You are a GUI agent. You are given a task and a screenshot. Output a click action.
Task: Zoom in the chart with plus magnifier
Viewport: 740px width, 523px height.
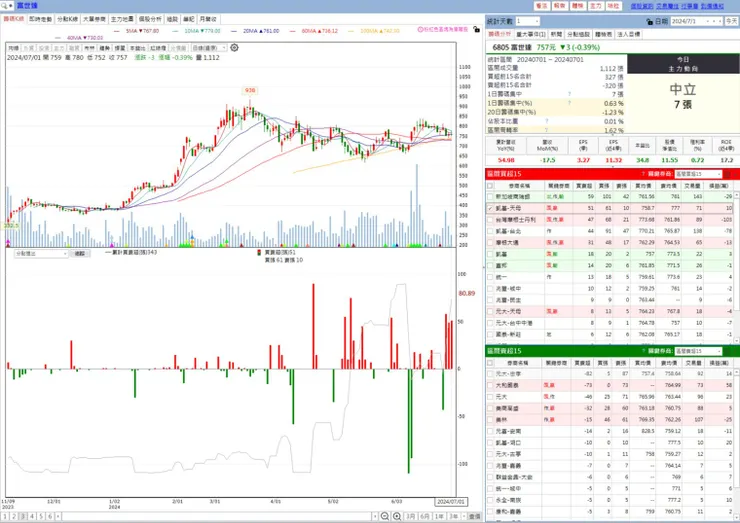(x=397, y=516)
